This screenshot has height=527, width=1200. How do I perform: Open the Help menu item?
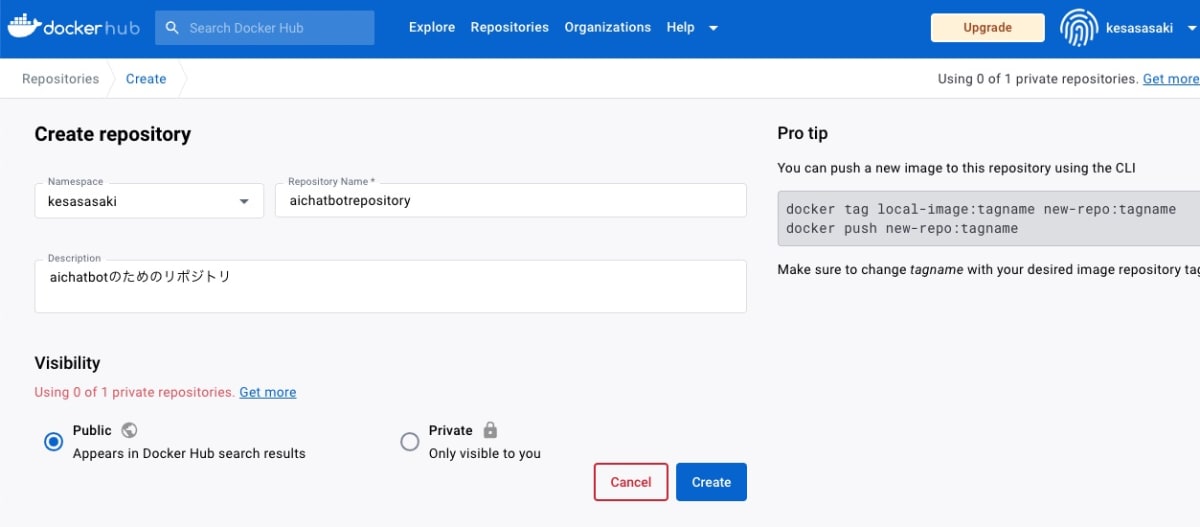click(681, 28)
